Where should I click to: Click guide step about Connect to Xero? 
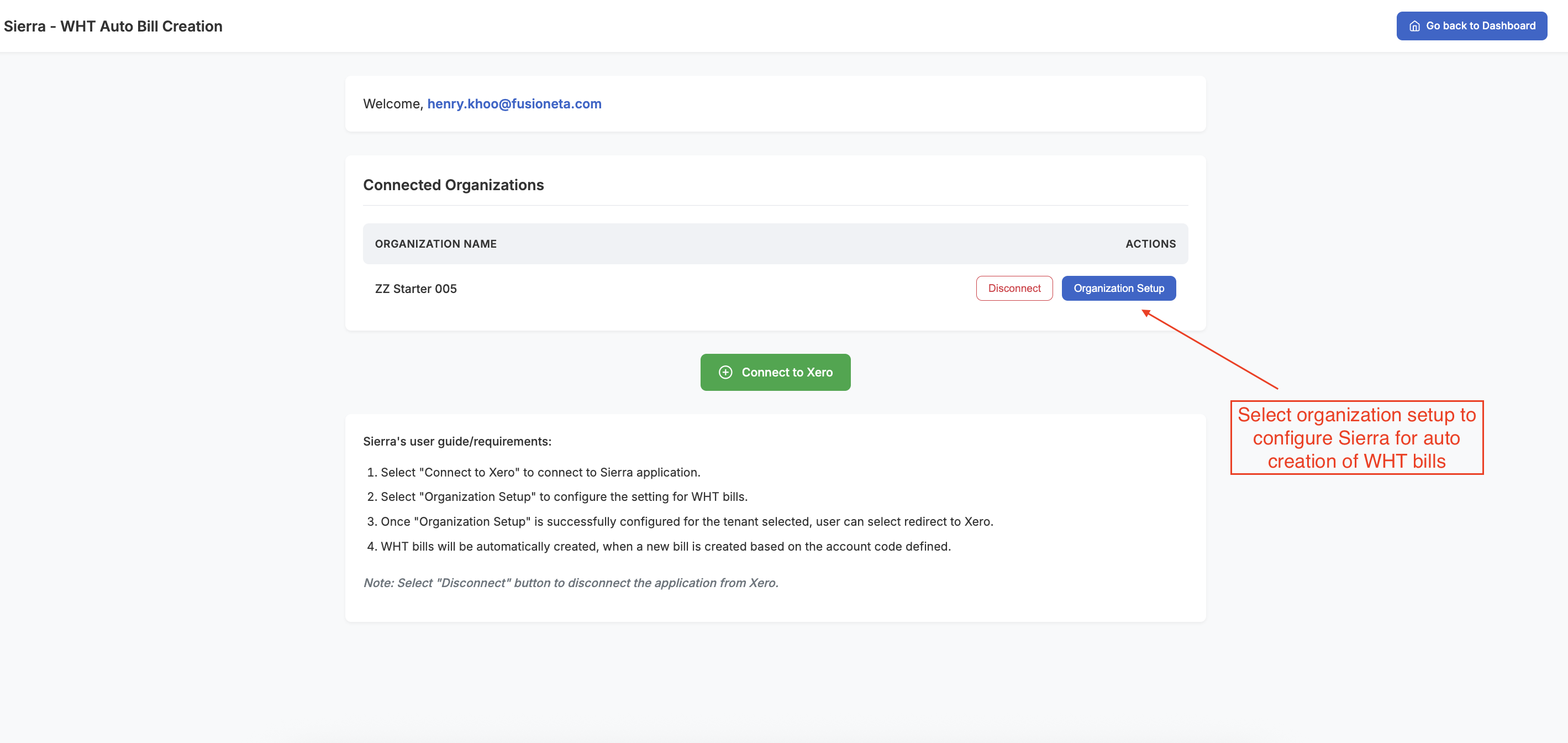(540, 473)
